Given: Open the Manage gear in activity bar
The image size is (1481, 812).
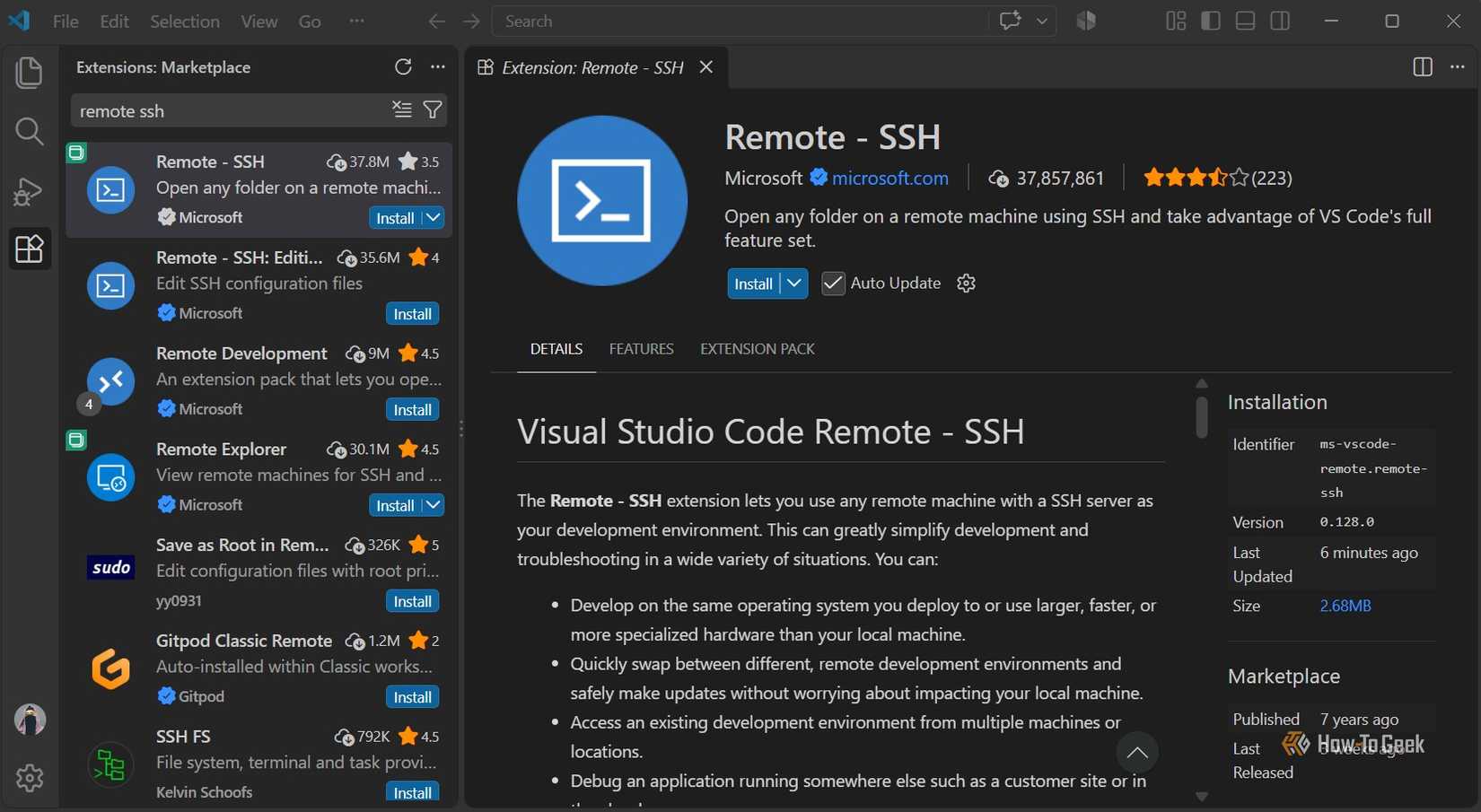Looking at the screenshot, I should pos(30,778).
